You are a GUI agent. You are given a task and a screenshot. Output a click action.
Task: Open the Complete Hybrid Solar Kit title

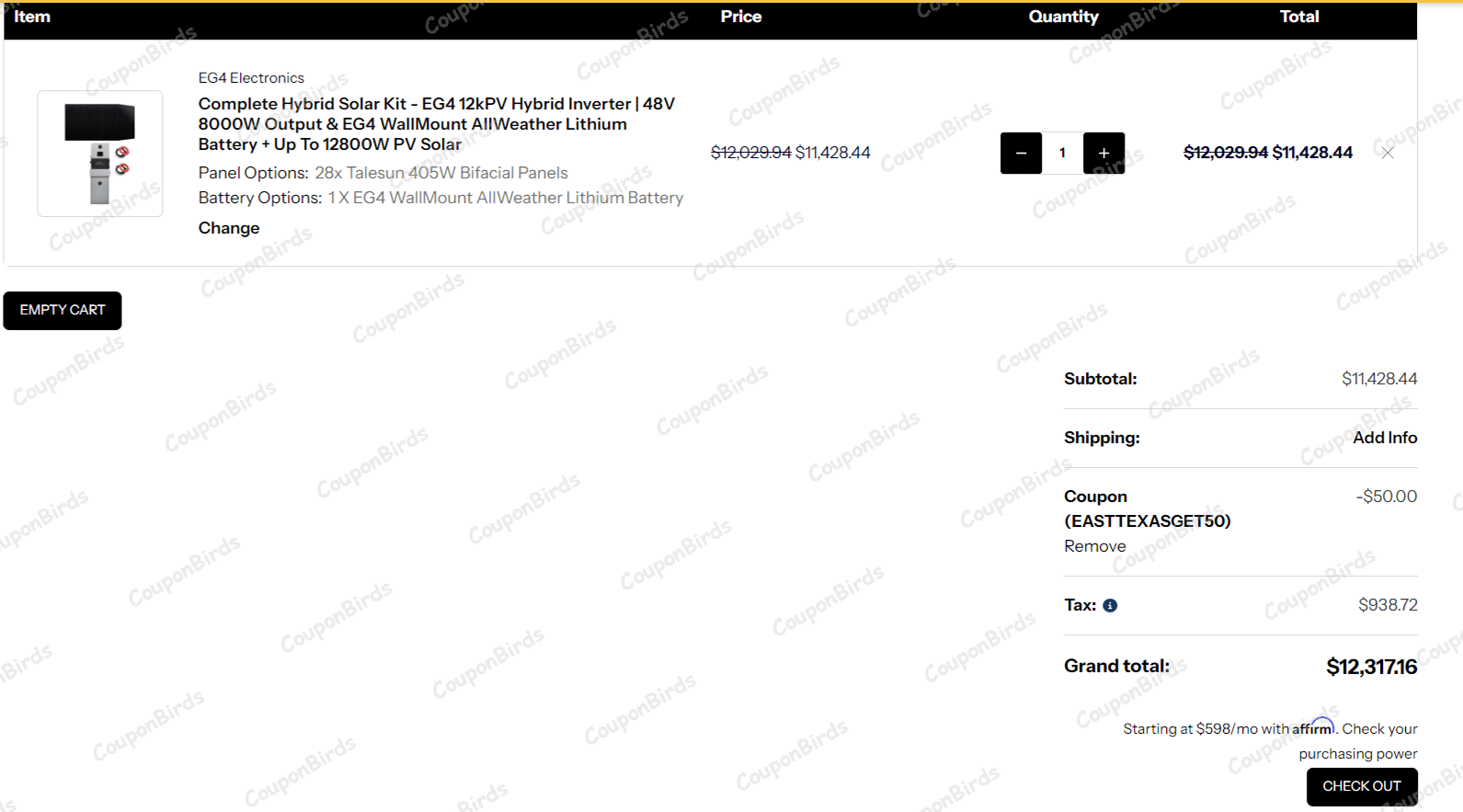click(437, 124)
